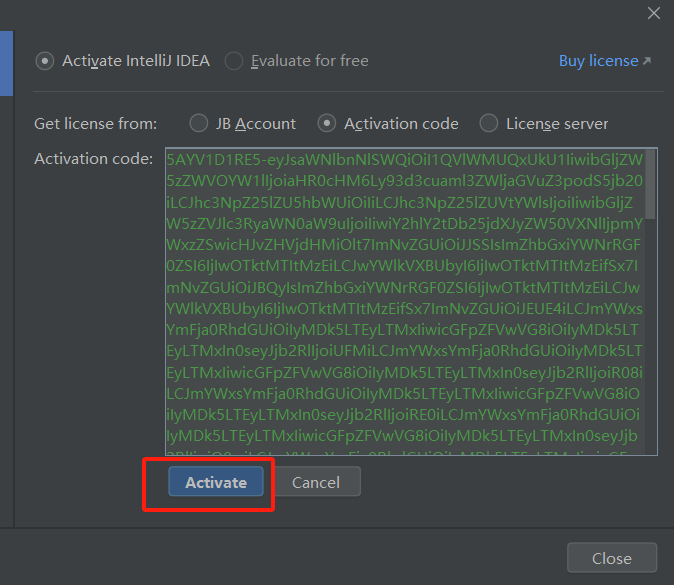
Task: Click Cancel next to Activate
Action: click(316, 482)
